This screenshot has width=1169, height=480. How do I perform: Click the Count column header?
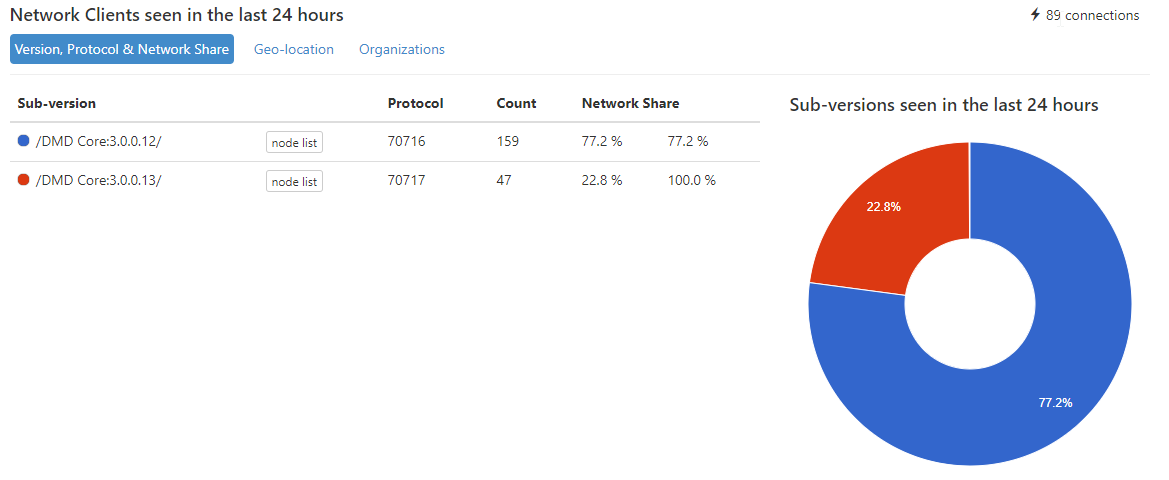tap(516, 104)
